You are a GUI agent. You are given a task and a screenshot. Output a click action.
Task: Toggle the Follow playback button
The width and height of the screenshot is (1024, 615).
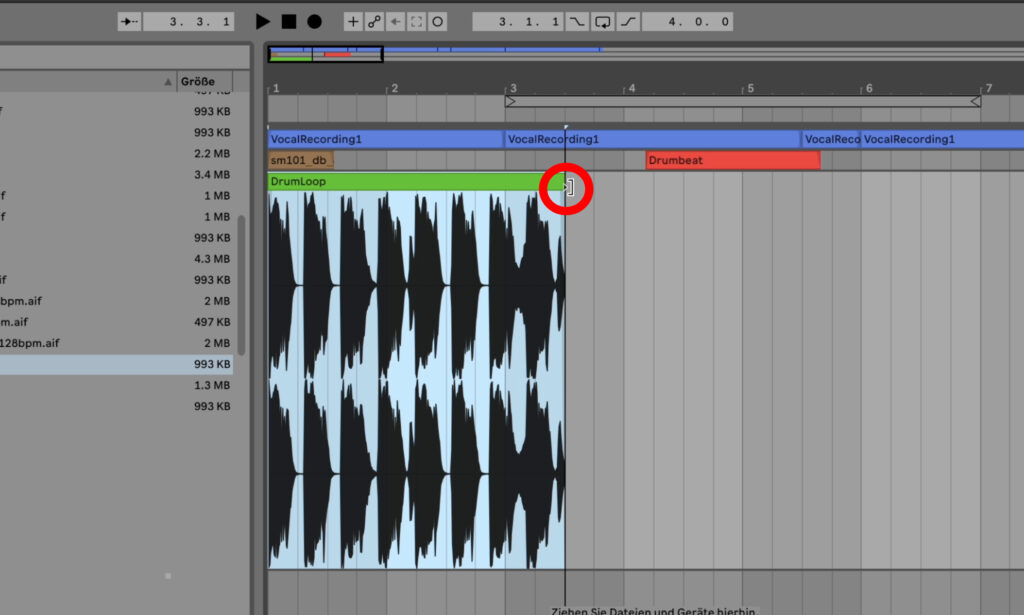click(129, 22)
